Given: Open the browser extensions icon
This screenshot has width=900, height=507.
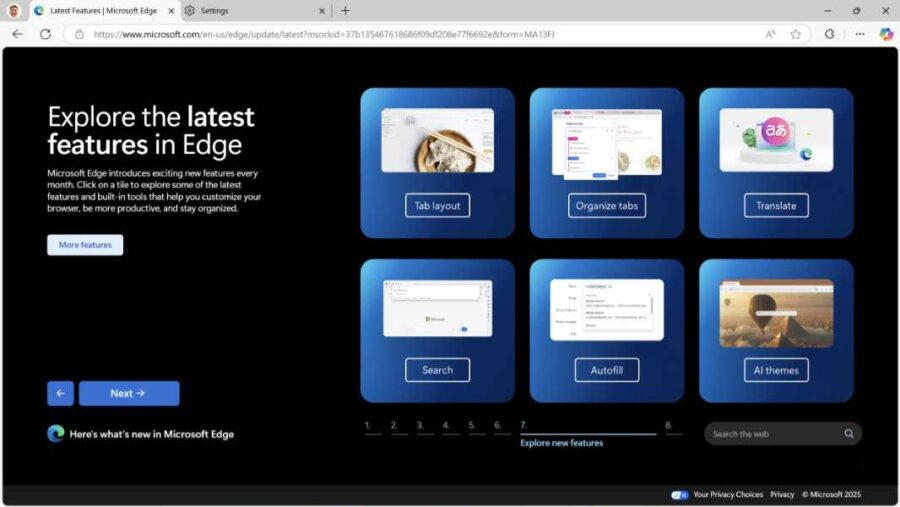Looking at the screenshot, I should click(829, 34).
